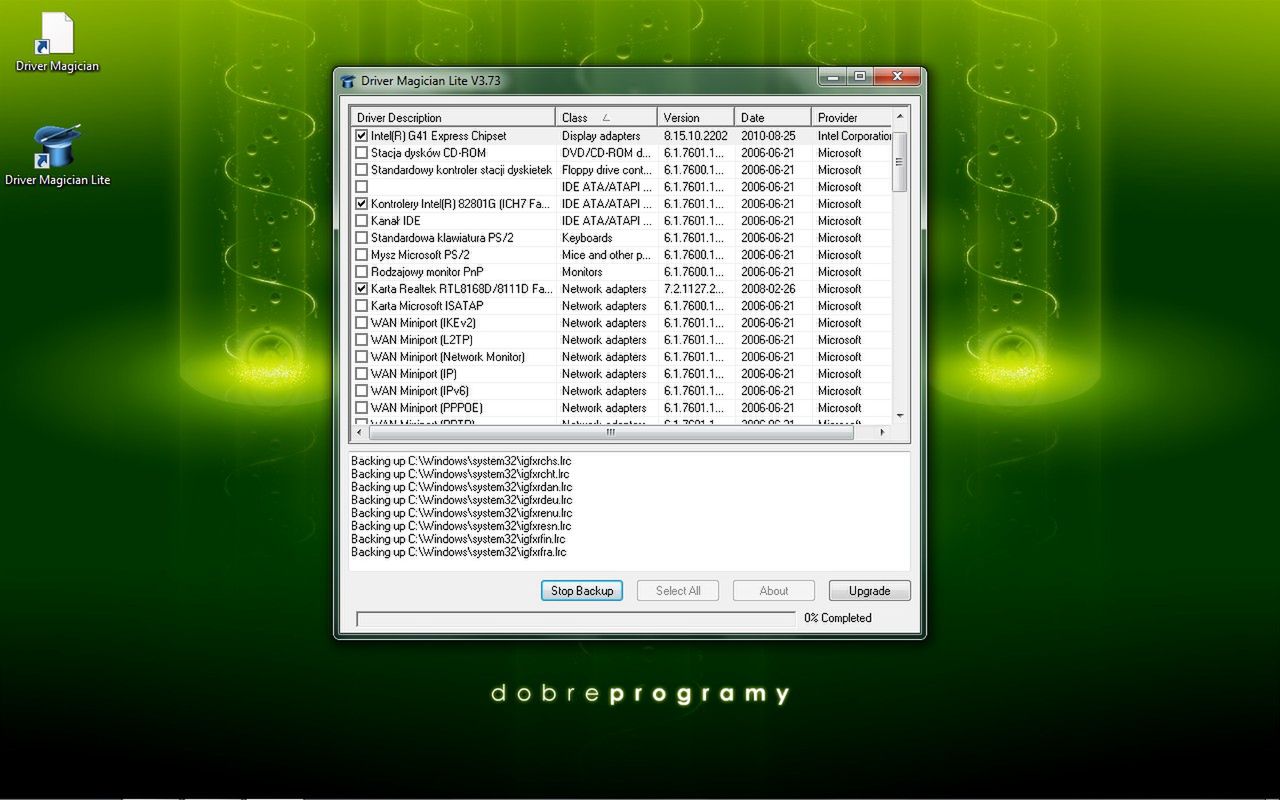The width and height of the screenshot is (1280, 800).
Task: Check the WAN Miniport (IKEv2) driver
Action: tap(362, 323)
